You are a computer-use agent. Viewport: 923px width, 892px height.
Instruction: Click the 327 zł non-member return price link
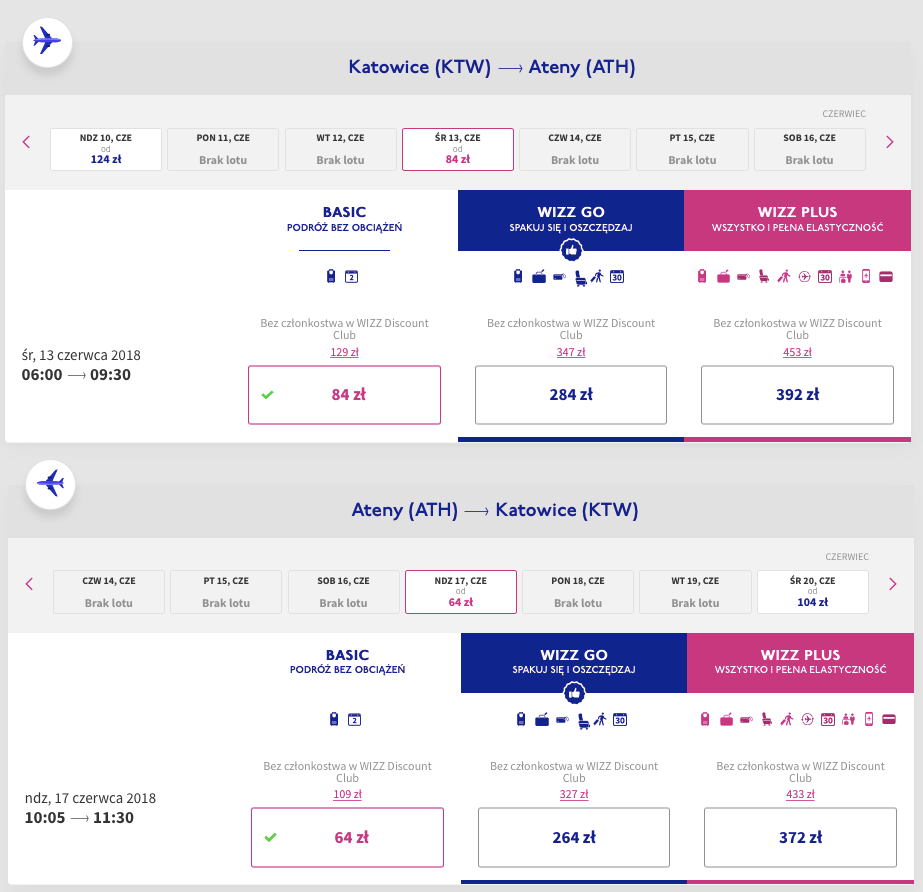tap(574, 794)
